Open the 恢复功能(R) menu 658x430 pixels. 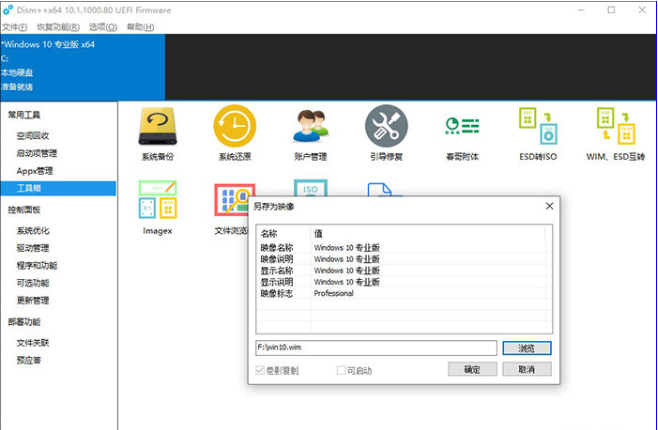tap(58, 27)
